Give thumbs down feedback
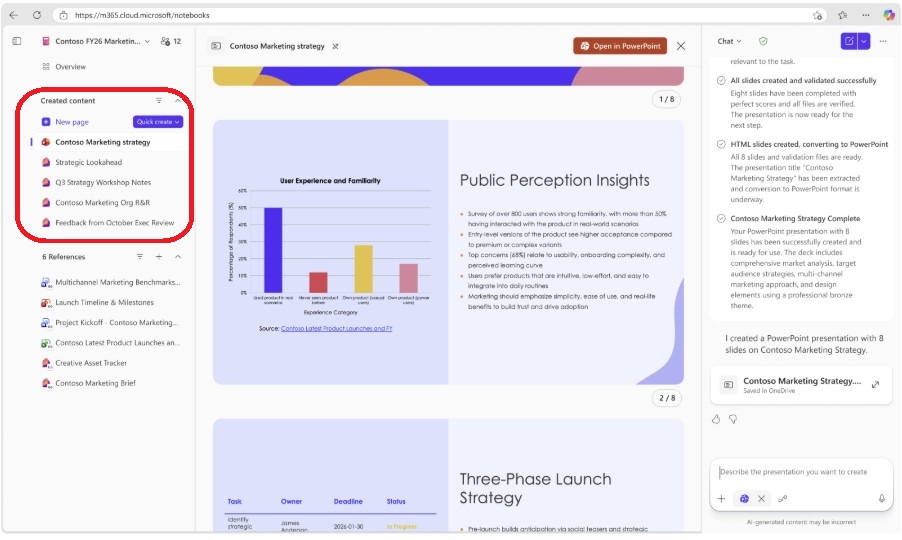This screenshot has height=540, width=902. pyautogui.click(x=733, y=419)
